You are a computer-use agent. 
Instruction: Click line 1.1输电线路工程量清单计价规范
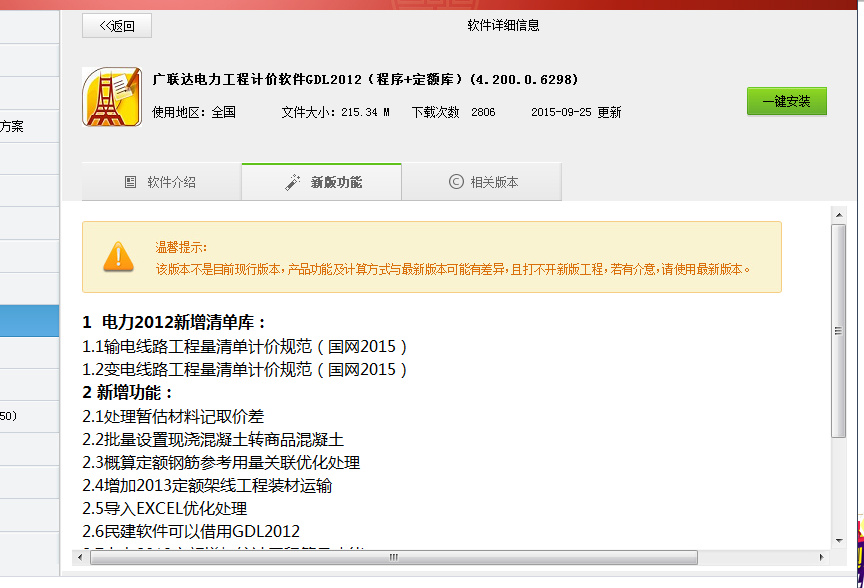point(245,347)
